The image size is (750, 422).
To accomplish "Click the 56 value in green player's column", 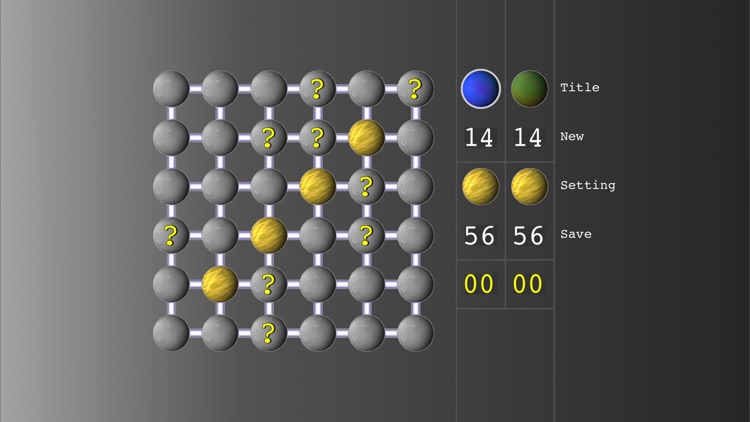I will (529, 235).
